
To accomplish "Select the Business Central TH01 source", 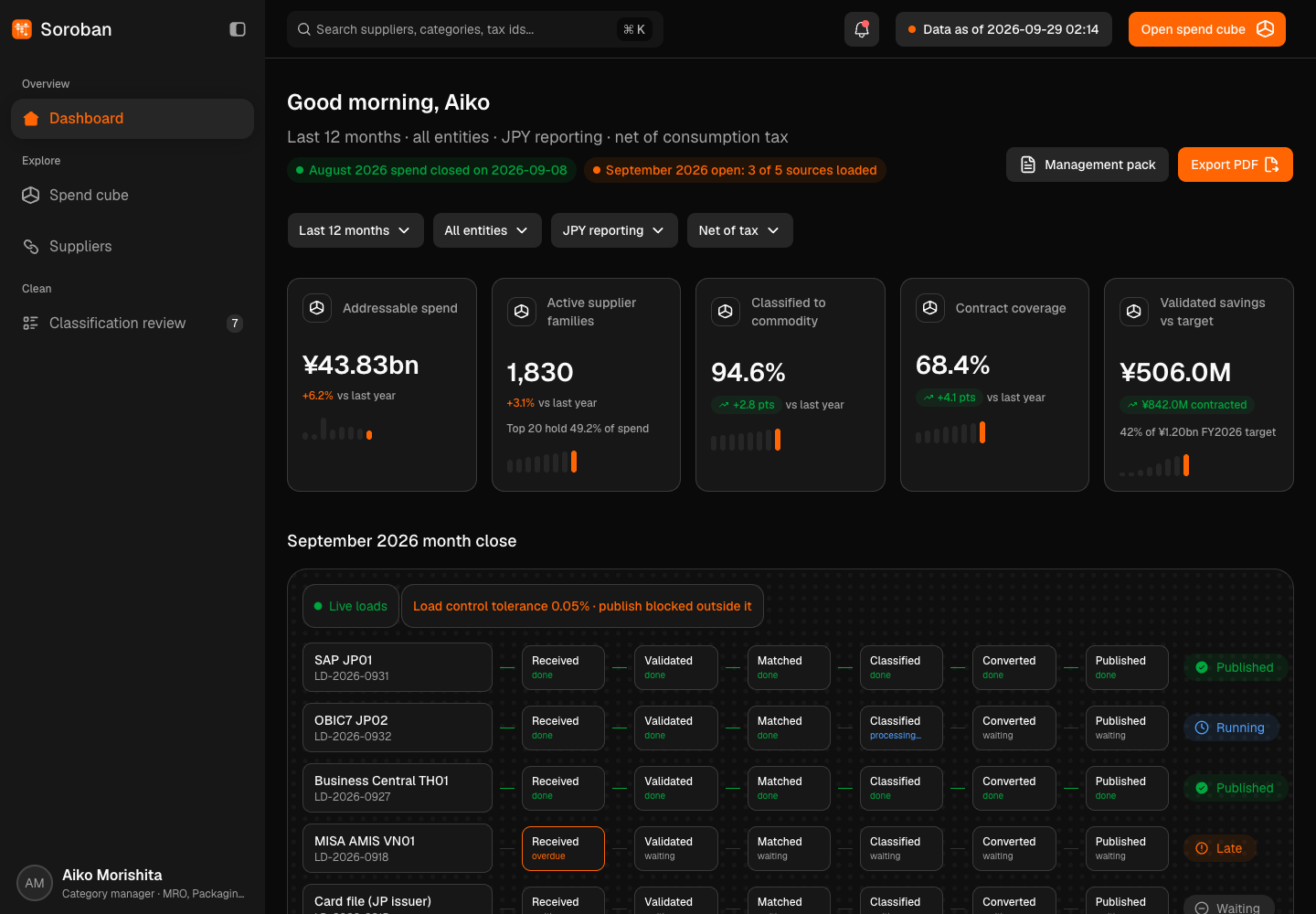I will [398, 788].
